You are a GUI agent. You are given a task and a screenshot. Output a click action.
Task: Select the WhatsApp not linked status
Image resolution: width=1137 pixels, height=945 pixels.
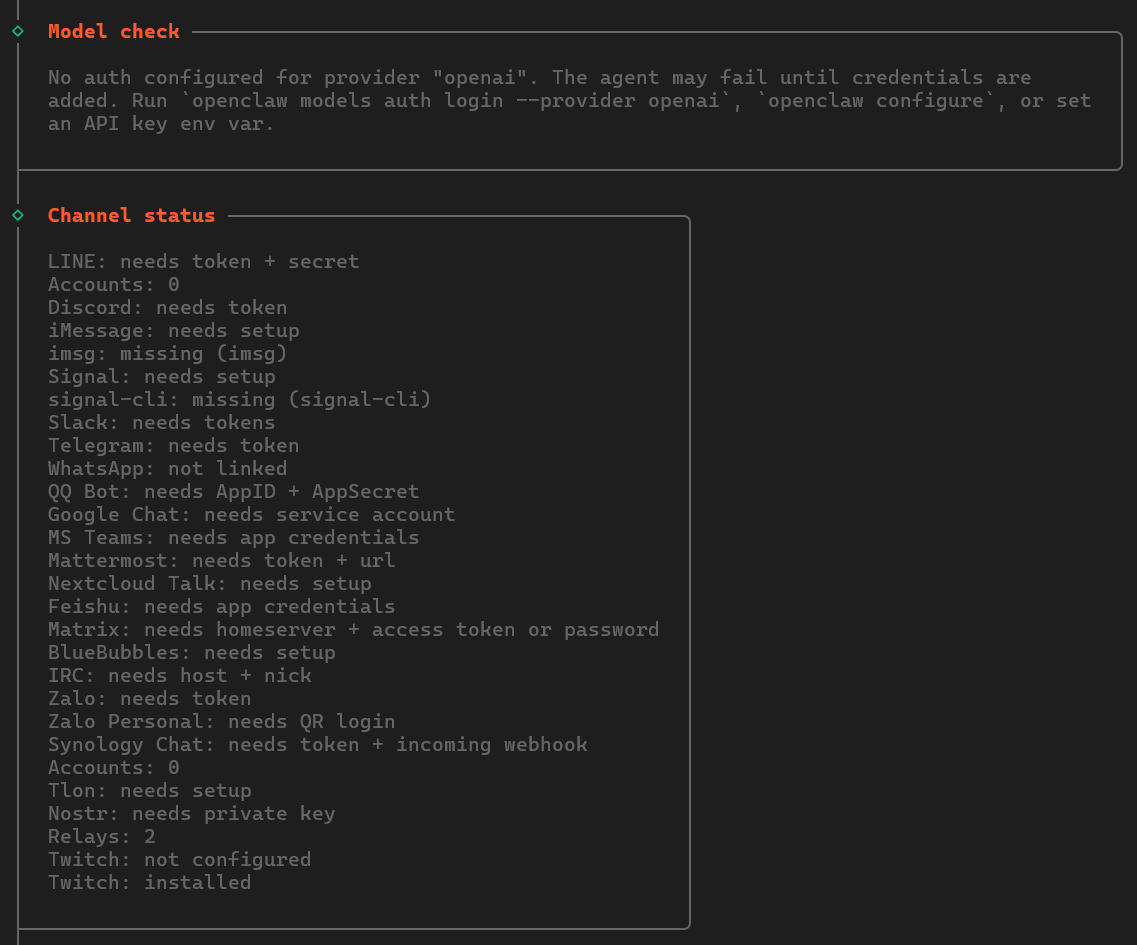pyautogui.click(x=168, y=469)
